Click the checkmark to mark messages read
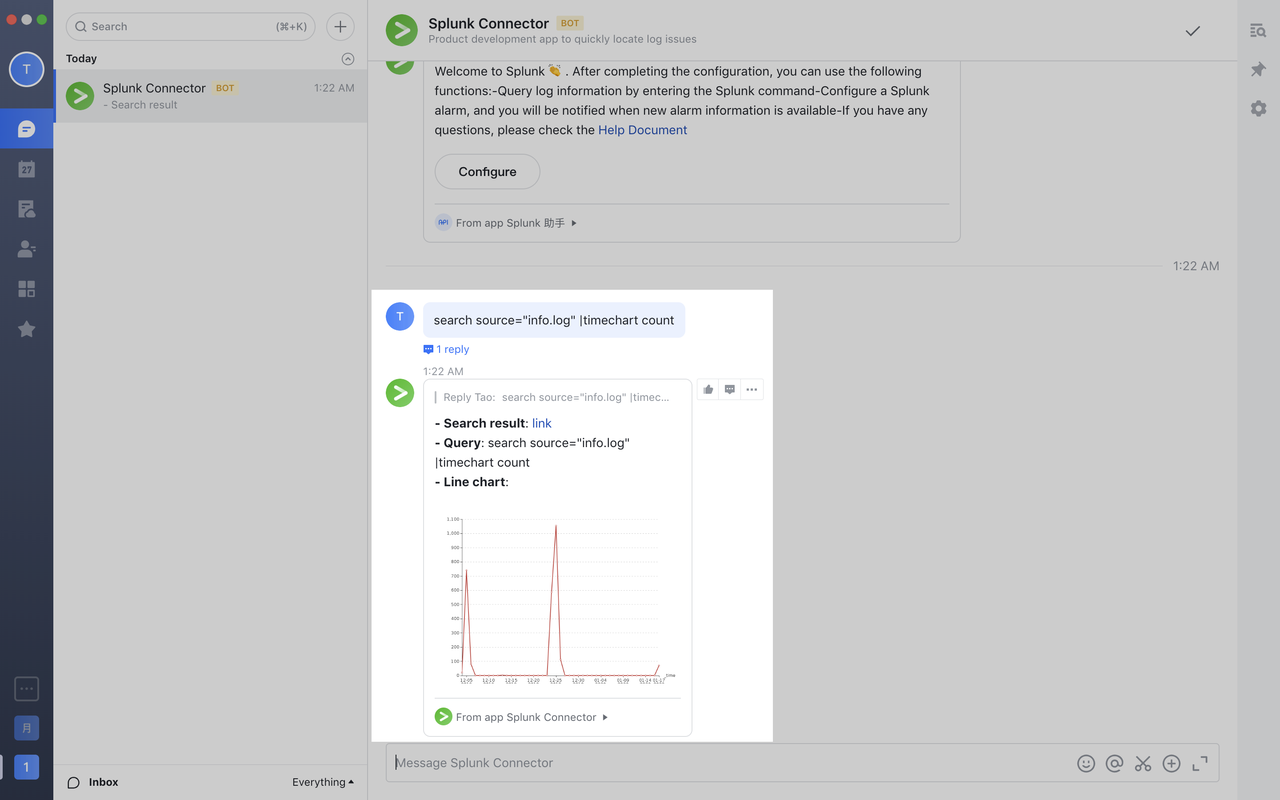The image size is (1280, 800). point(1192,30)
